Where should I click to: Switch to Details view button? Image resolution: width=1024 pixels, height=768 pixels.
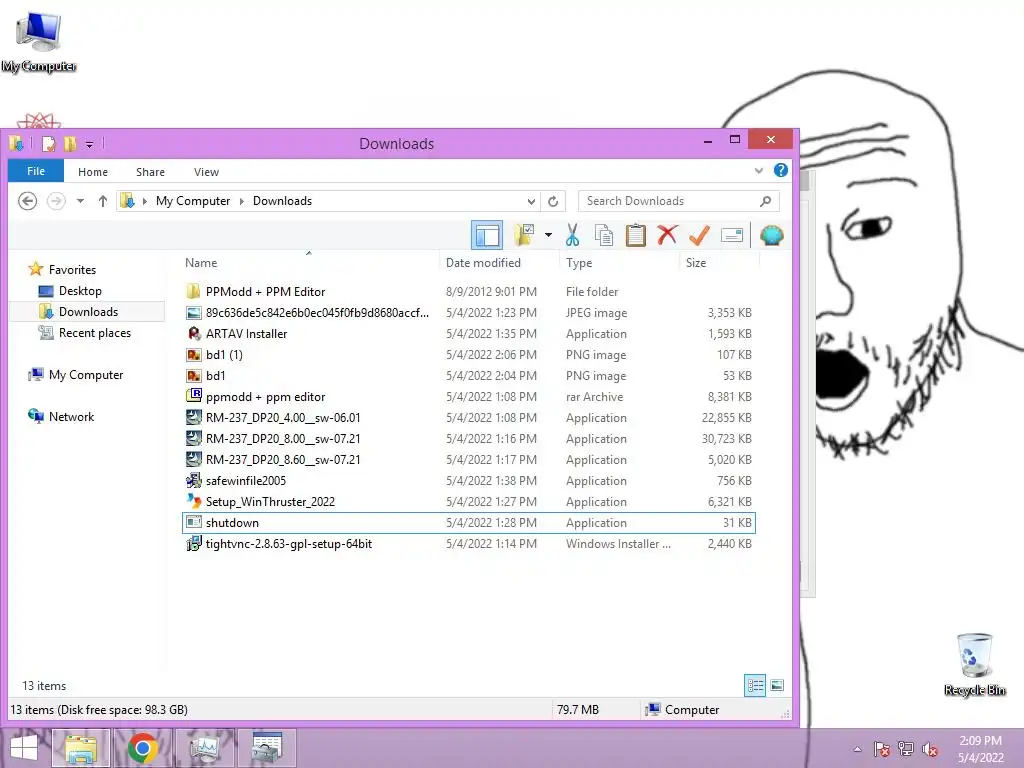[x=755, y=685]
